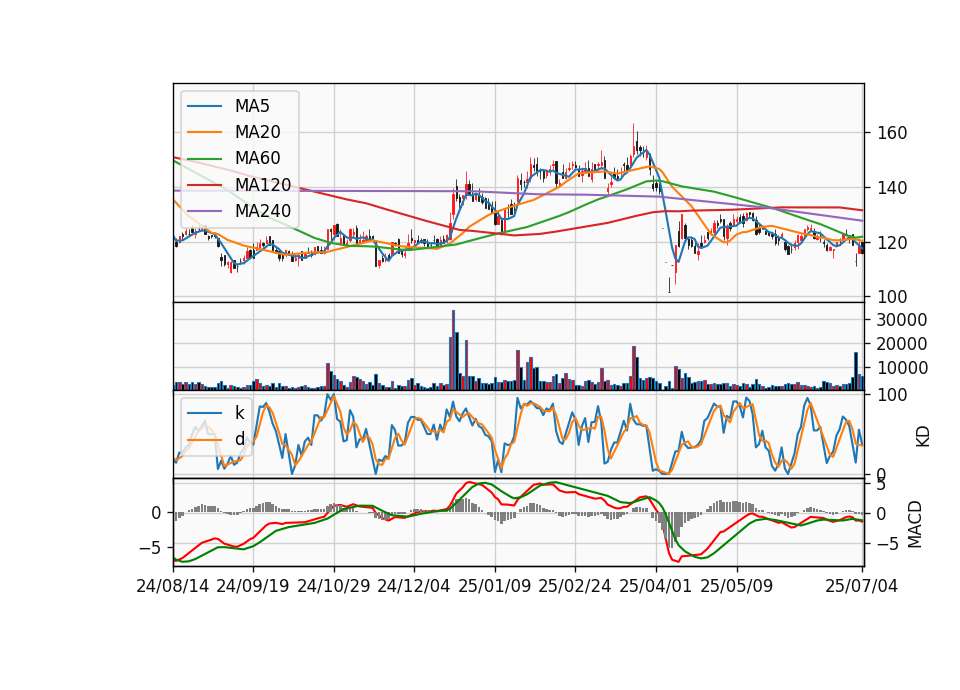Click the KD axis title

(x=922, y=436)
